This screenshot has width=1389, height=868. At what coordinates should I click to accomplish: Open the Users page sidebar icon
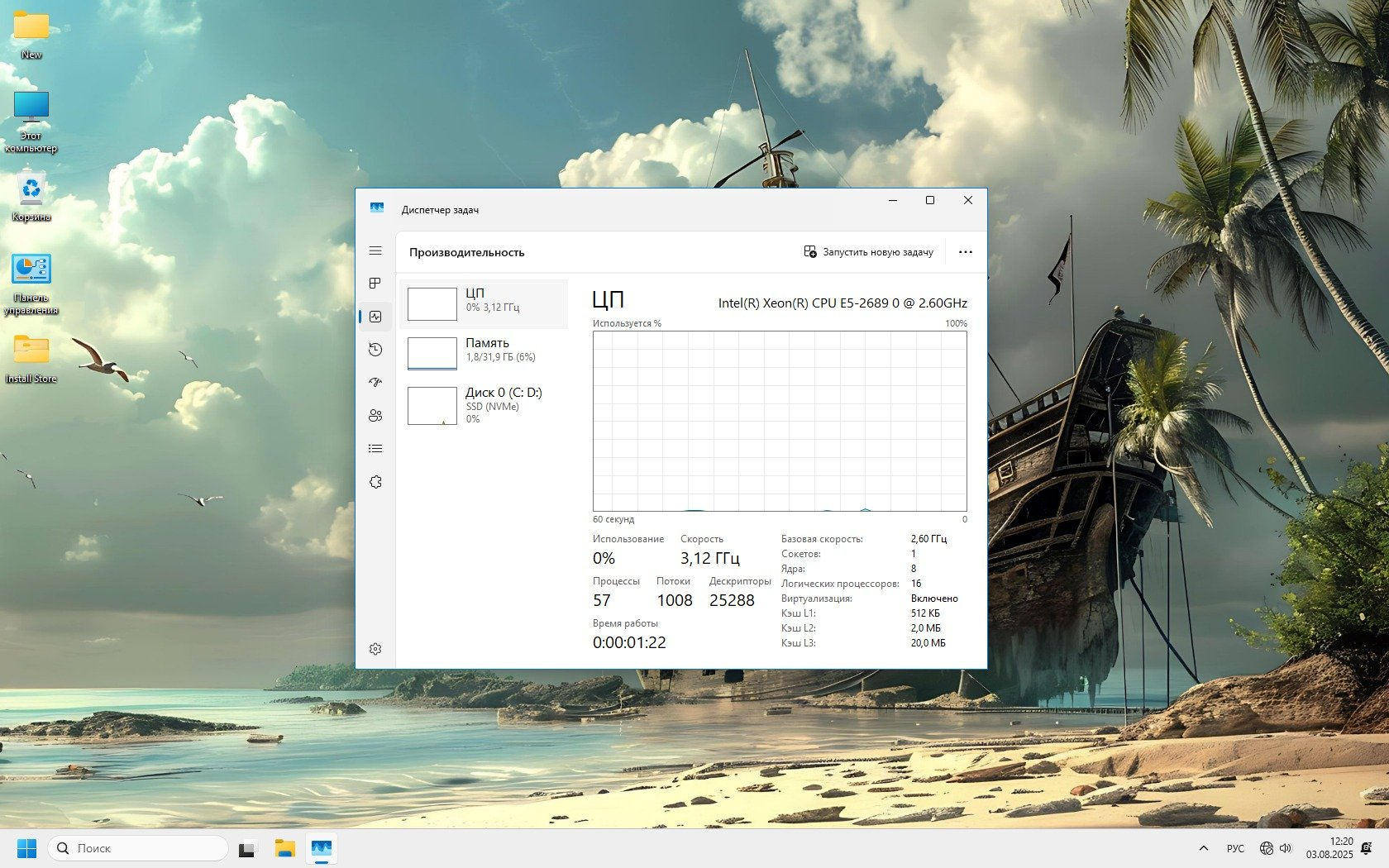pyautogui.click(x=375, y=416)
